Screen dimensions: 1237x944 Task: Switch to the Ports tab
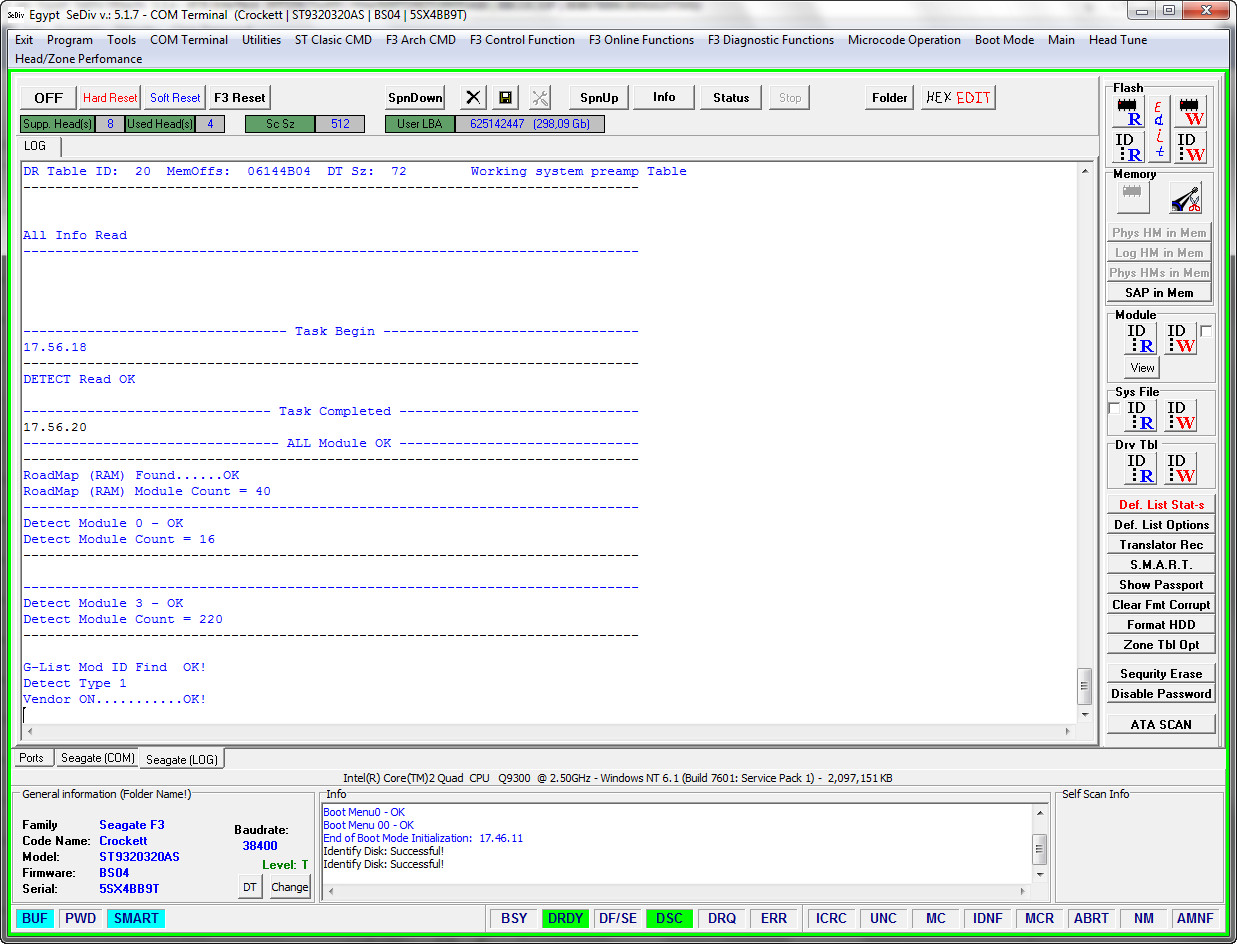[32, 758]
